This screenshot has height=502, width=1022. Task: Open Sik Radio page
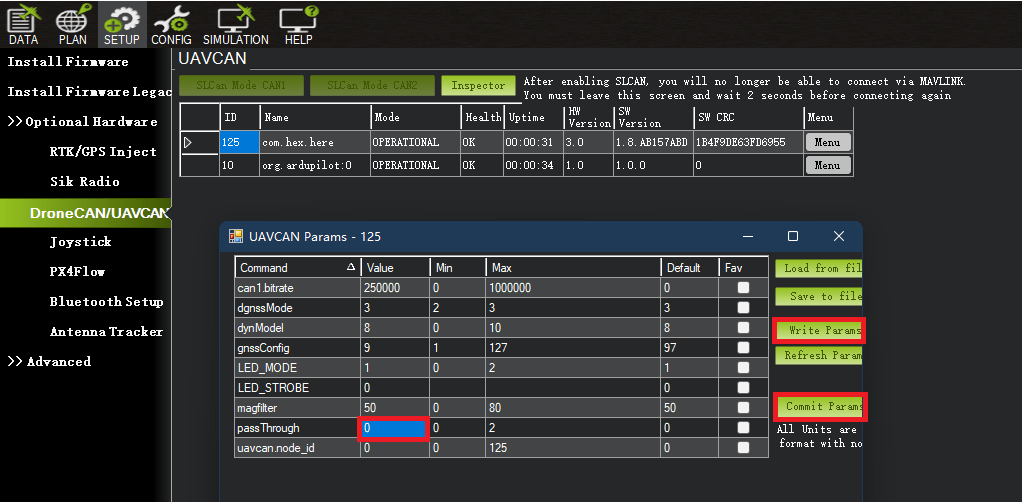click(x=85, y=182)
